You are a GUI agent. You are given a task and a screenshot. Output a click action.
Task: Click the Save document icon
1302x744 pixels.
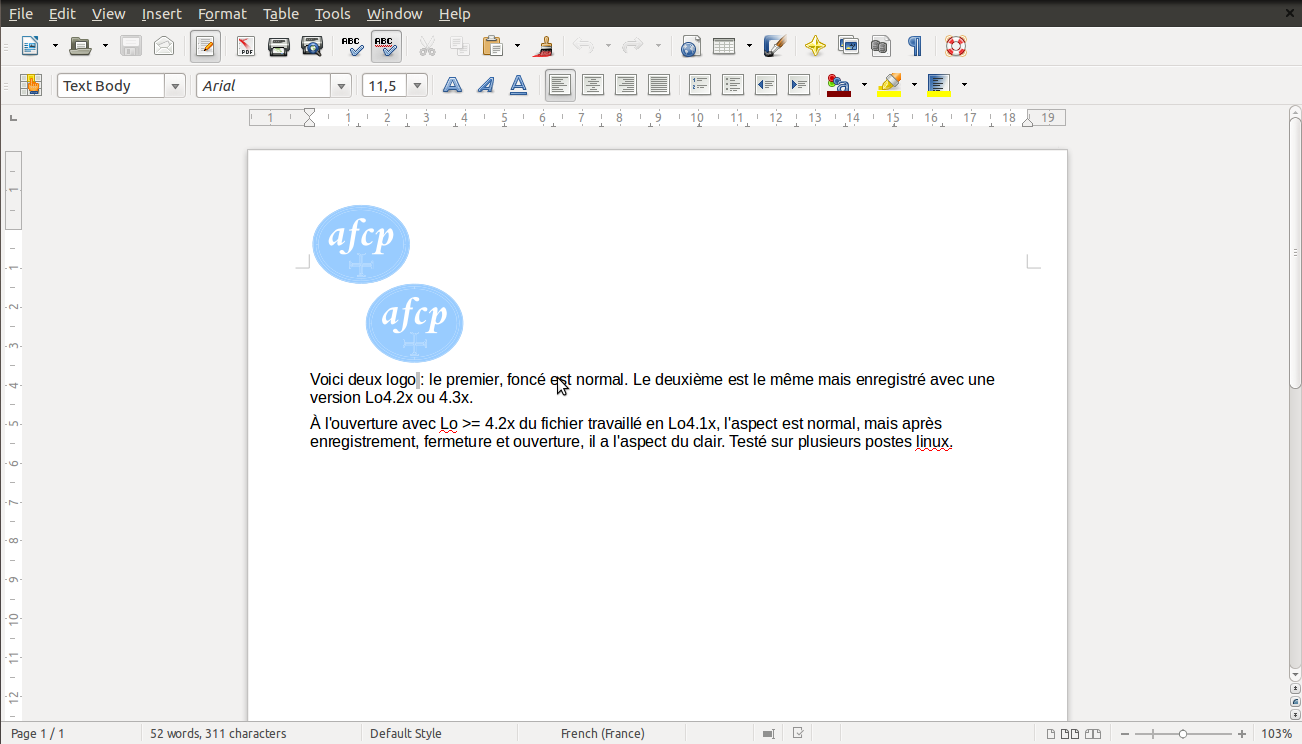click(x=131, y=46)
